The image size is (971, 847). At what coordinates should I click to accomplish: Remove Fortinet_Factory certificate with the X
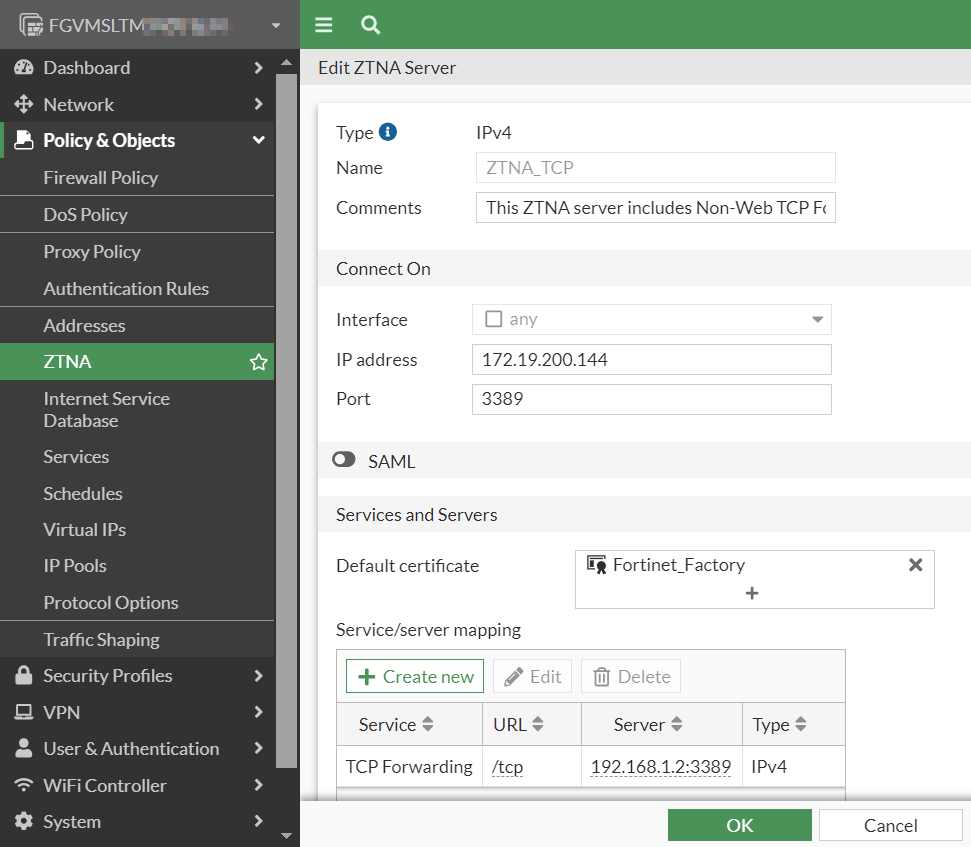pyautogui.click(x=915, y=564)
